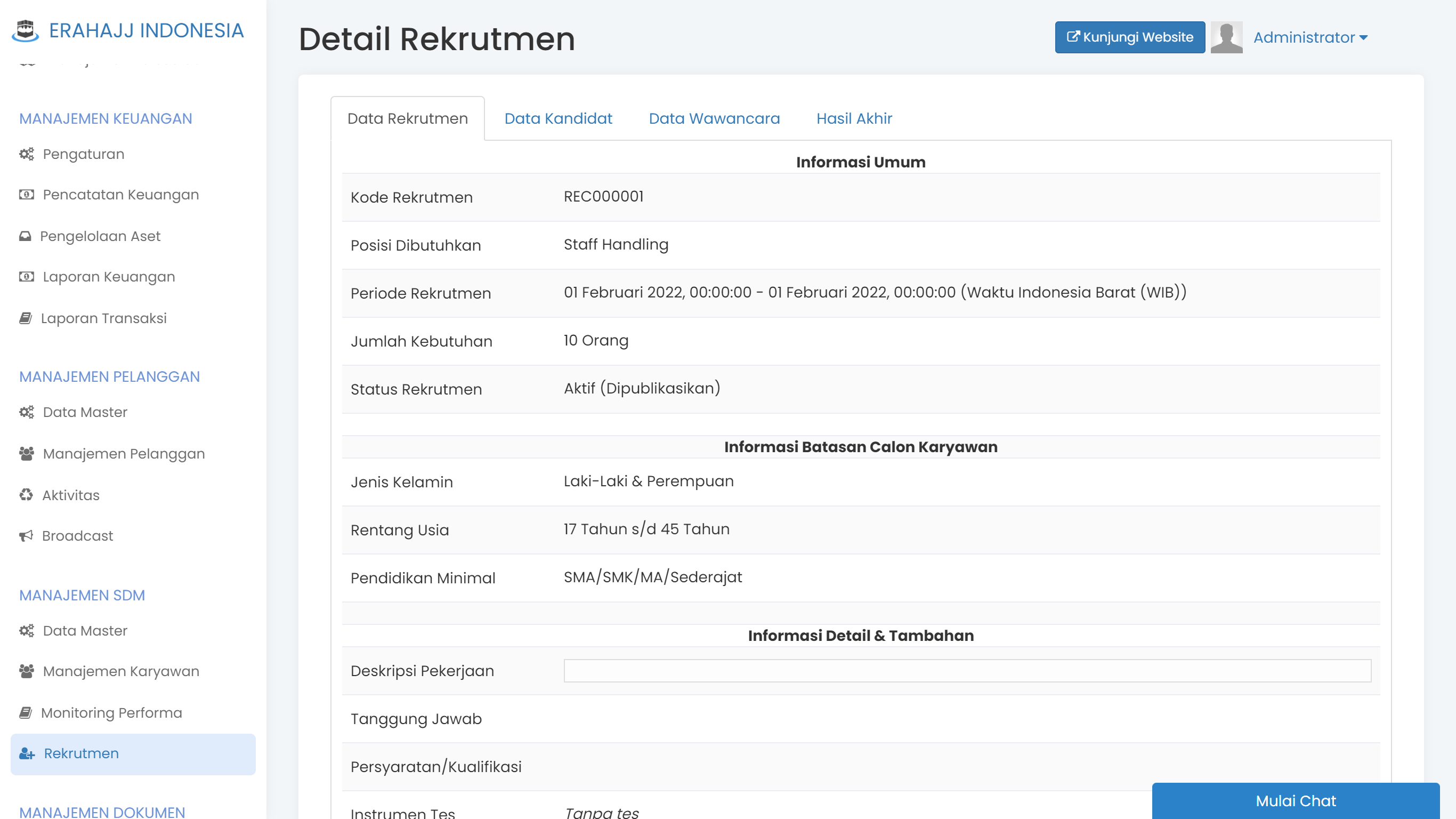Image resolution: width=1456 pixels, height=819 pixels.
Task: Open Pengelolaan Aset section
Action: pyautogui.click(x=100, y=236)
